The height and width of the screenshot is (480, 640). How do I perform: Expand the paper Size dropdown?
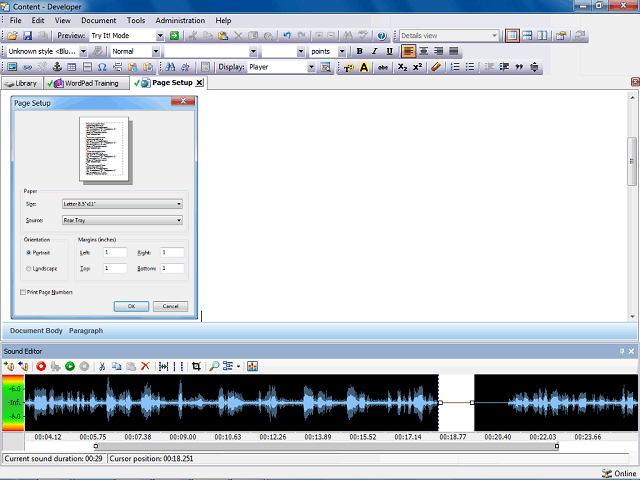179,204
